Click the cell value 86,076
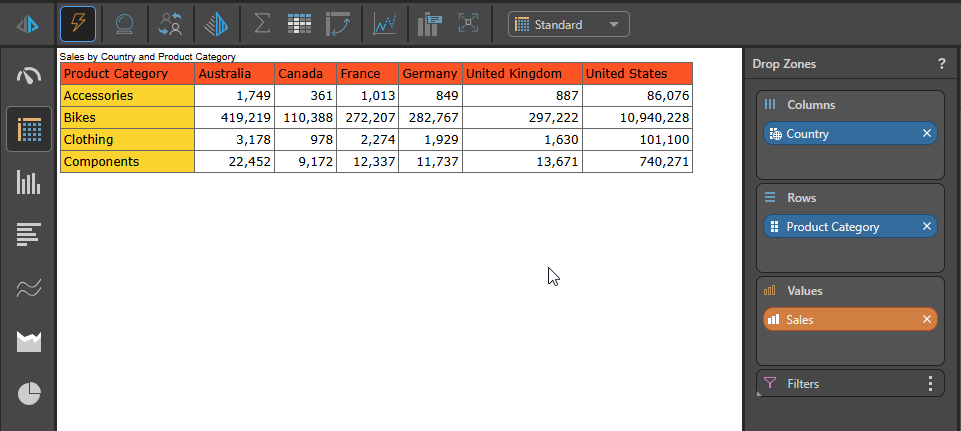The image size is (961, 431). [637, 96]
